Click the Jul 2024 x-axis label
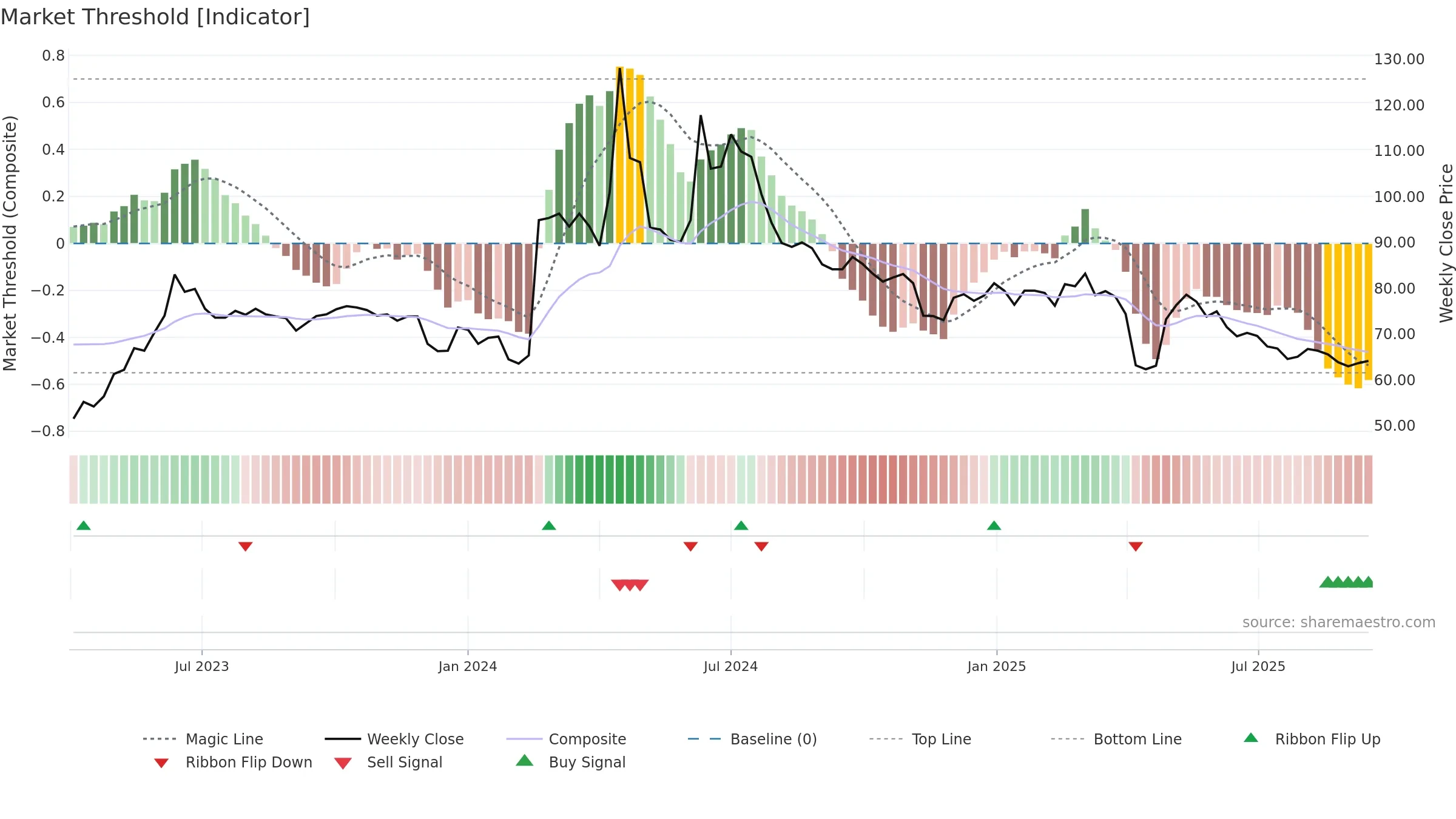The width and height of the screenshot is (1456, 819). pyautogui.click(x=730, y=666)
